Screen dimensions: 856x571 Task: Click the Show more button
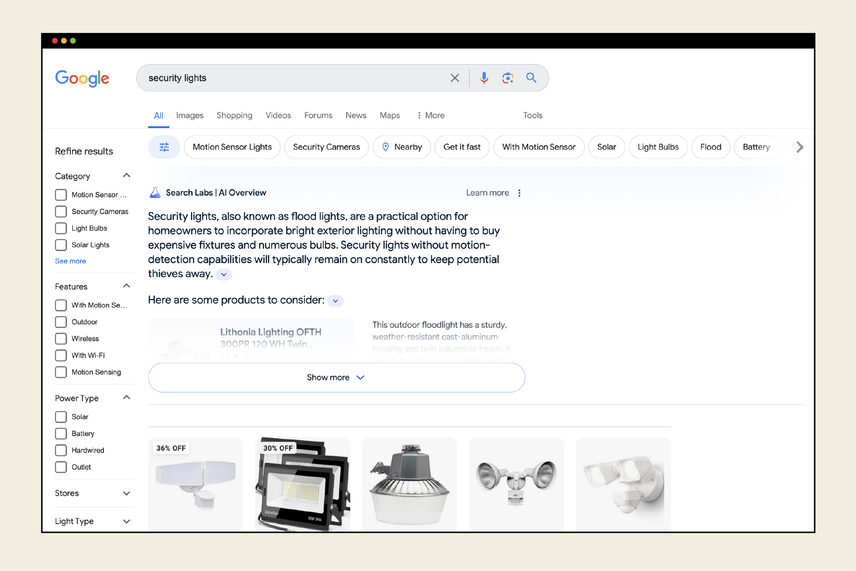(336, 377)
